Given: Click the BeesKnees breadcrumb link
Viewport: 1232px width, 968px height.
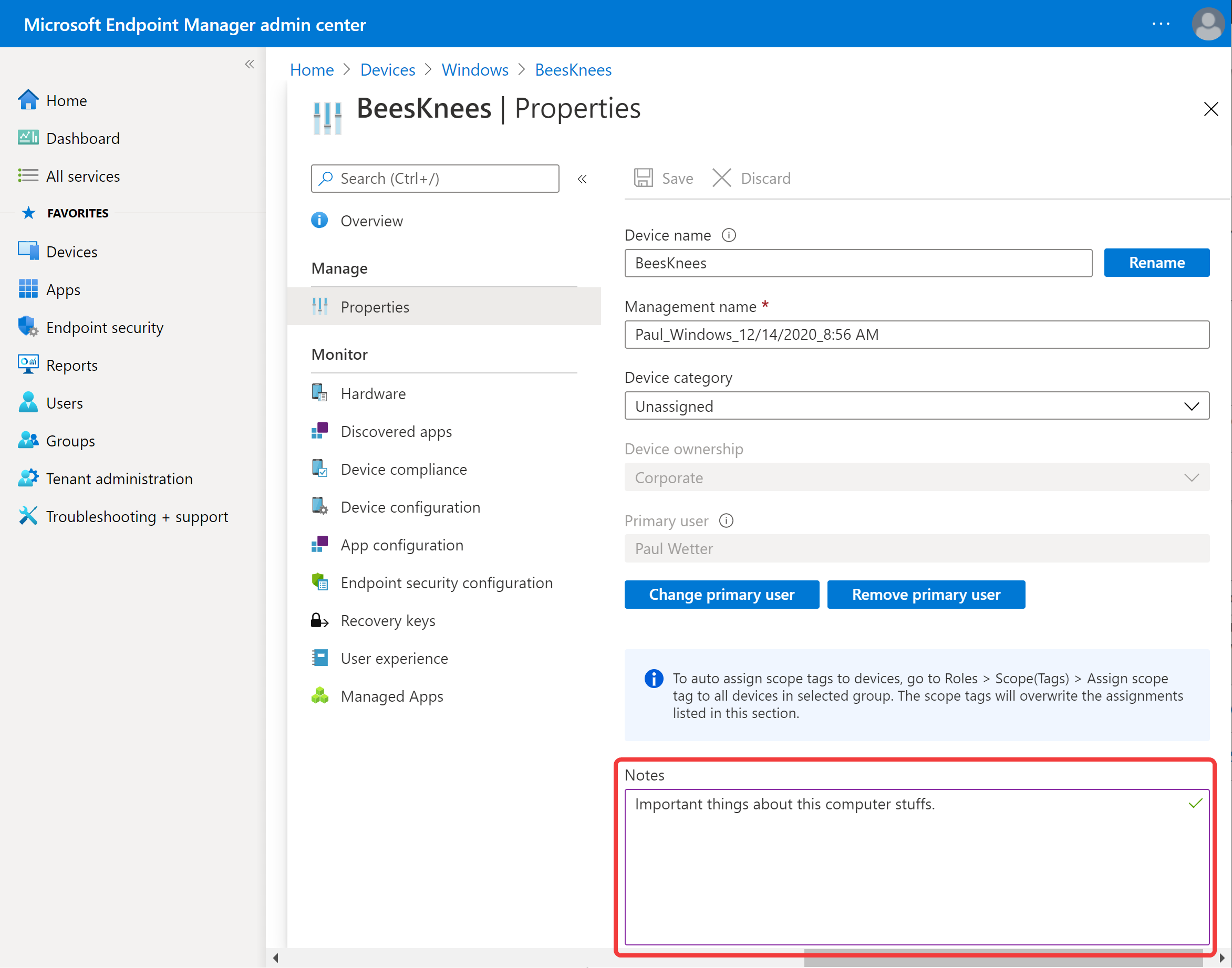Looking at the screenshot, I should point(573,70).
